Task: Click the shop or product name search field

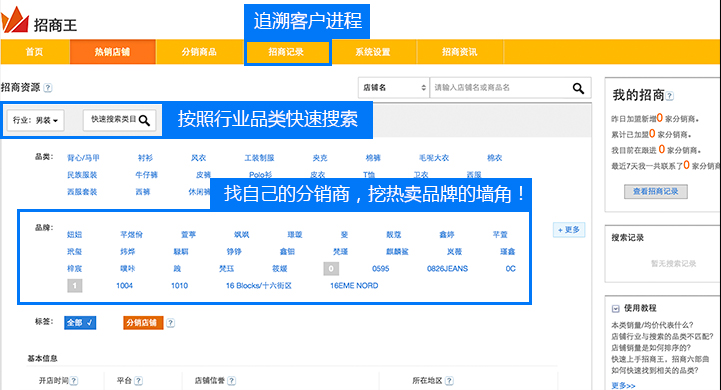Action: click(x=500, y=87)
